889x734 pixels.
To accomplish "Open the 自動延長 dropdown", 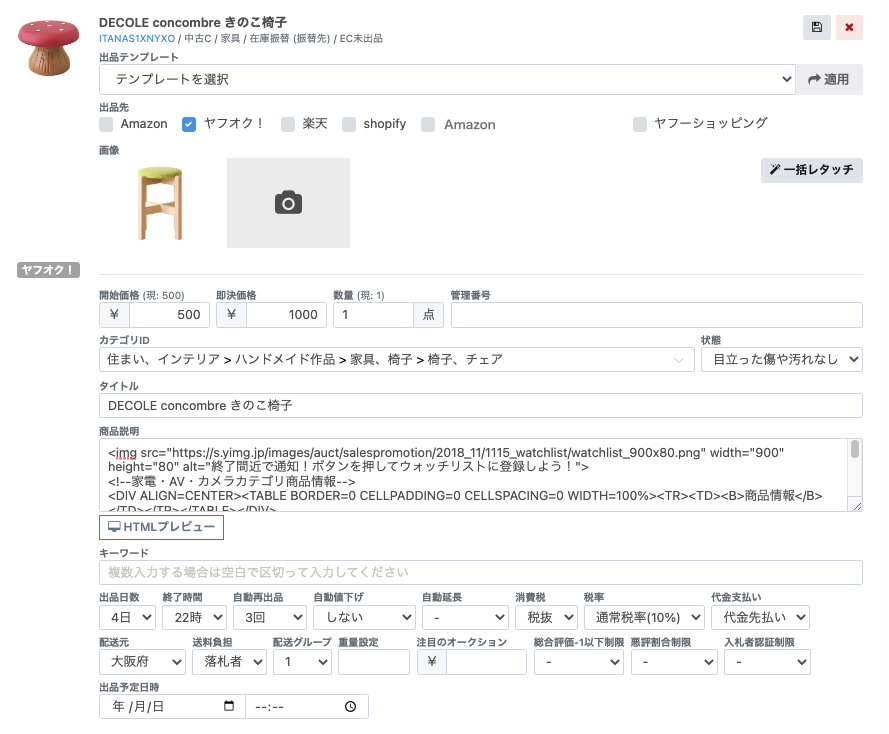I will click(465, 617).
